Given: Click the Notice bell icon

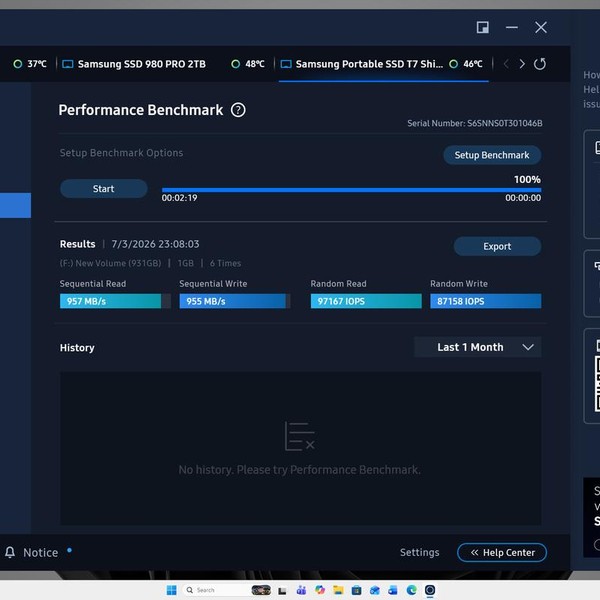Looking at the screenshot, I should click(10, 552).
